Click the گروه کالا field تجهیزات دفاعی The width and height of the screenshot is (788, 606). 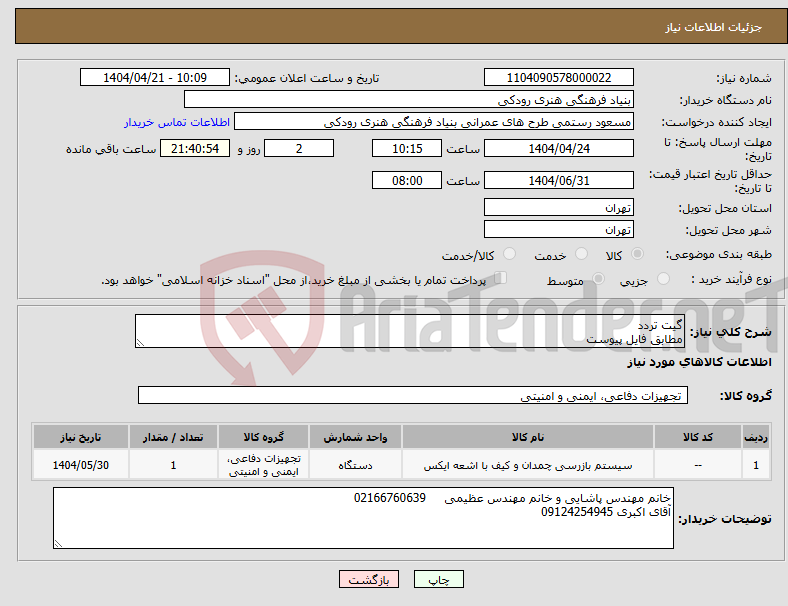pyautogui.click(x=413, y=395)
